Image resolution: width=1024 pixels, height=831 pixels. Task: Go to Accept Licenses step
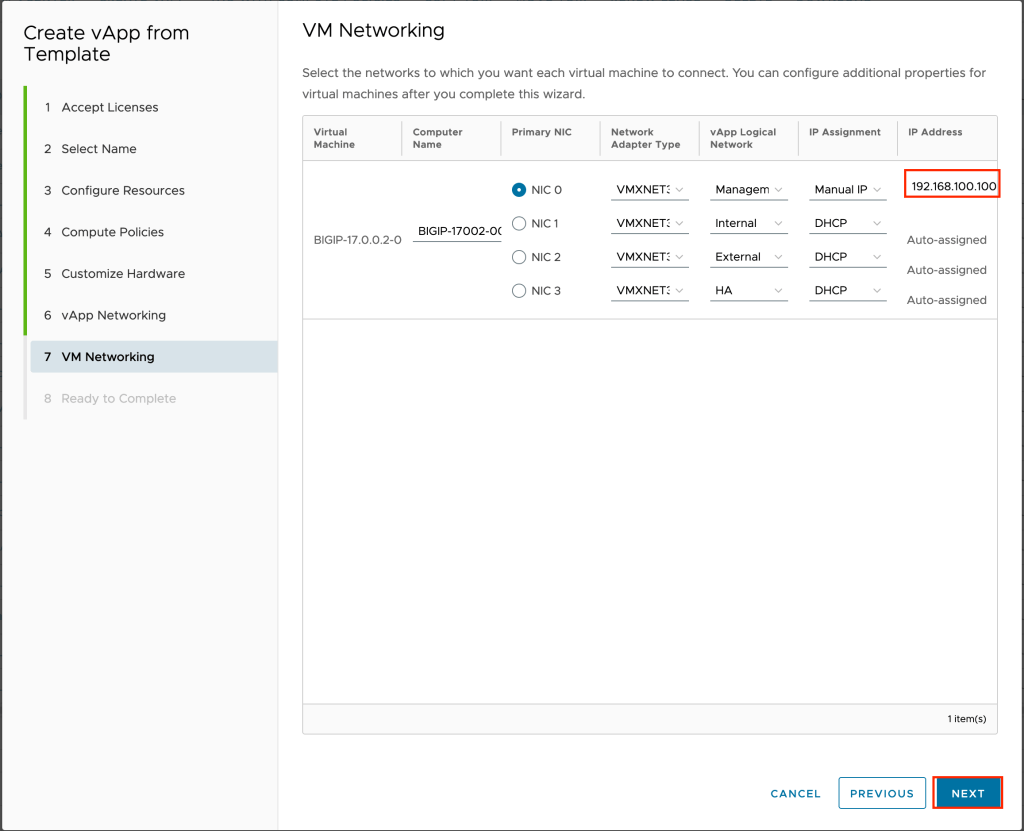[109, 107]
